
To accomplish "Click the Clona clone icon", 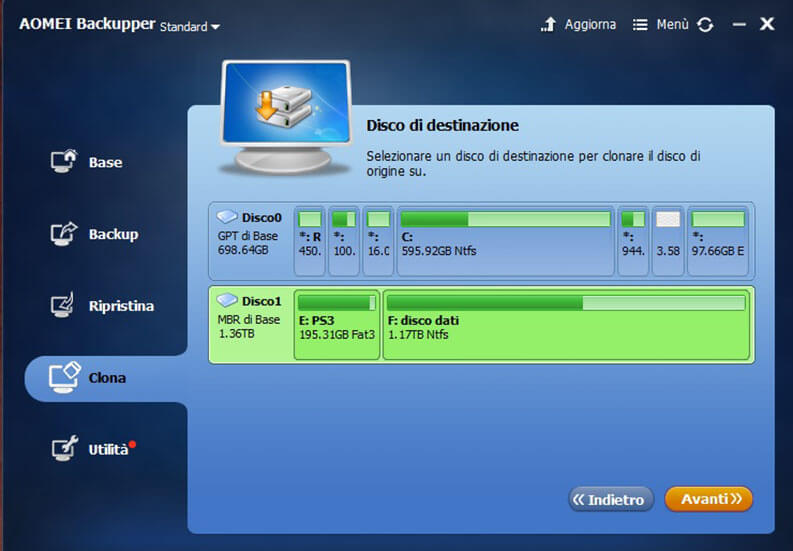I will (64, 377).
